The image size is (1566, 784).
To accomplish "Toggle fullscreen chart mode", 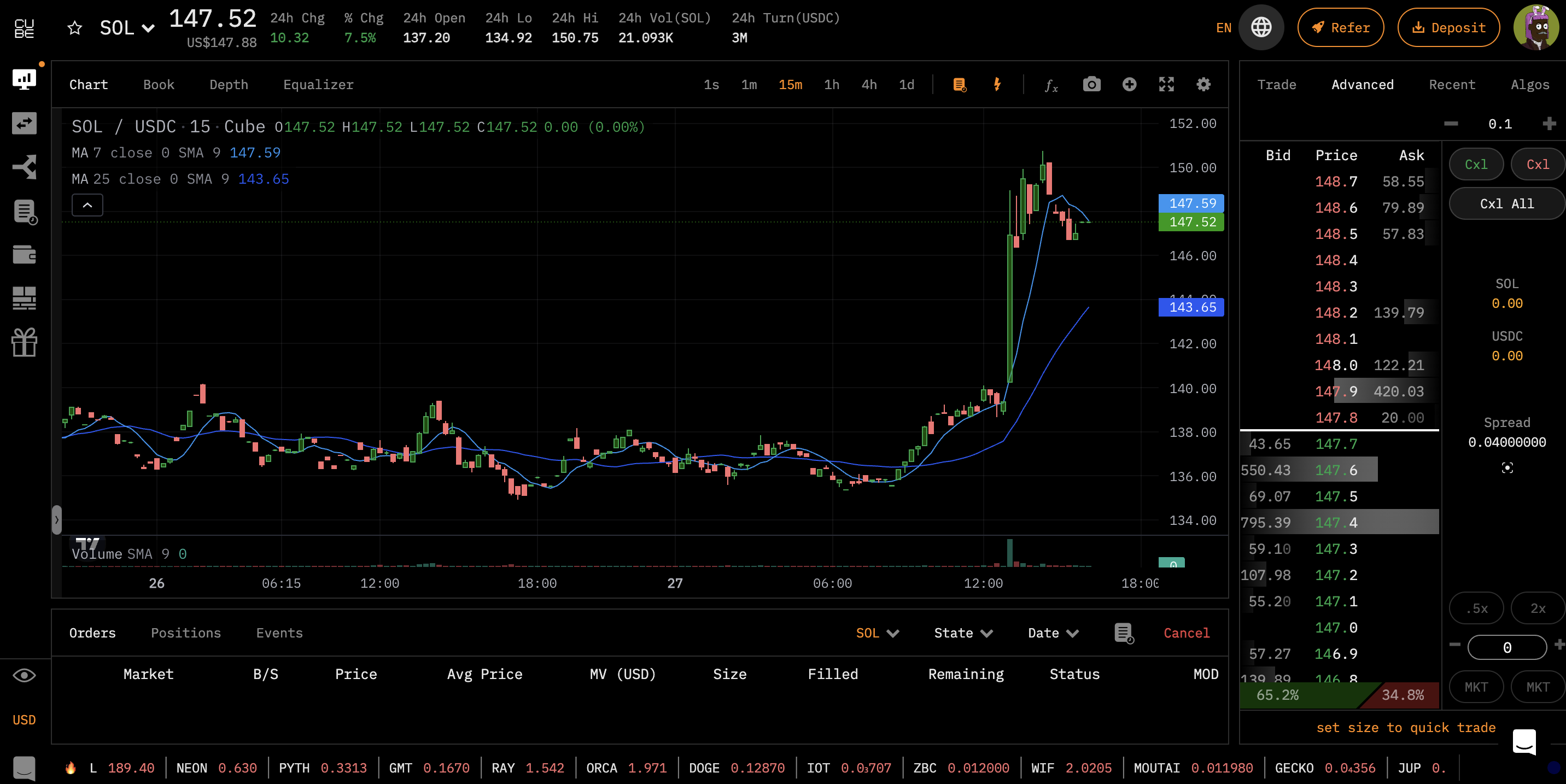I will 1166,85.
